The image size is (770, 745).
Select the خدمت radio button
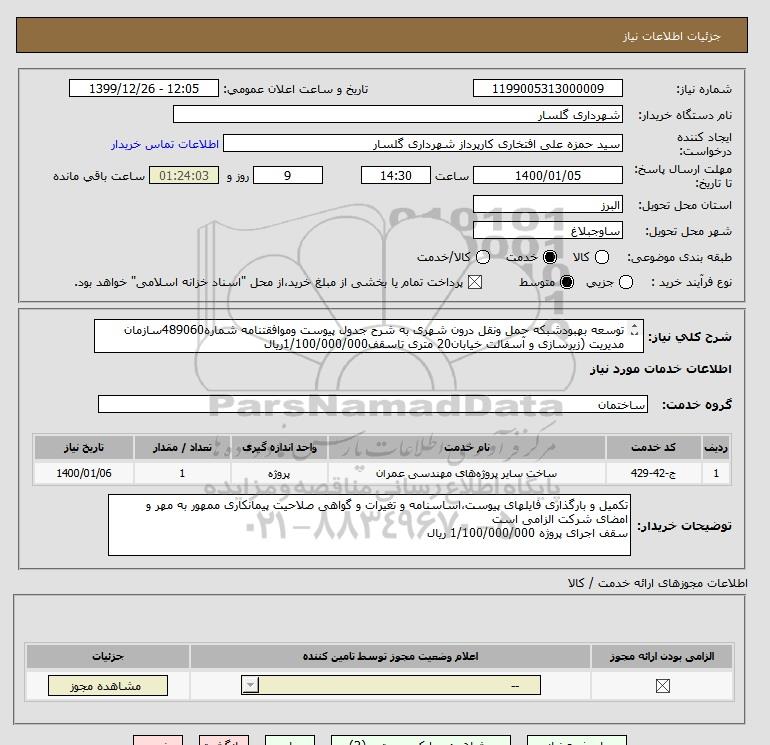[550, 257]
